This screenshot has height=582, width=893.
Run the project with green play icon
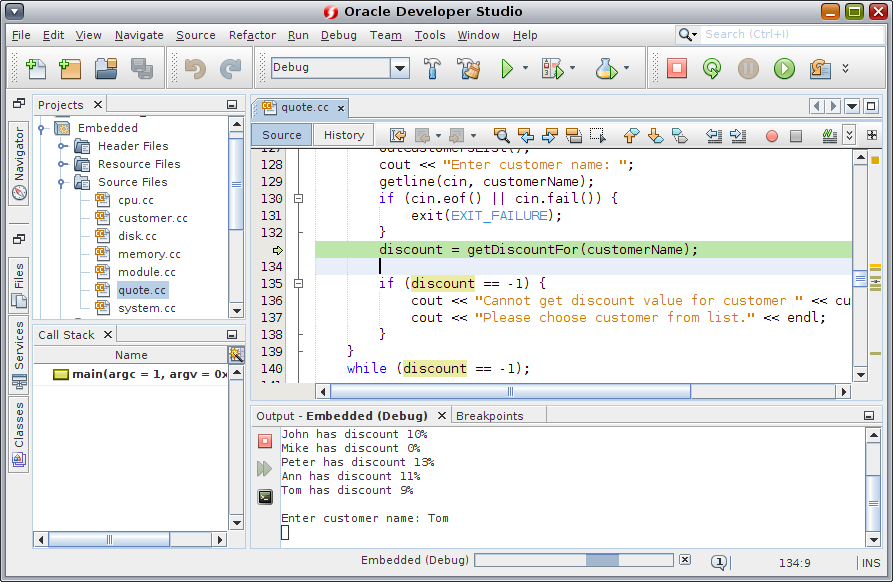[506, 68]
